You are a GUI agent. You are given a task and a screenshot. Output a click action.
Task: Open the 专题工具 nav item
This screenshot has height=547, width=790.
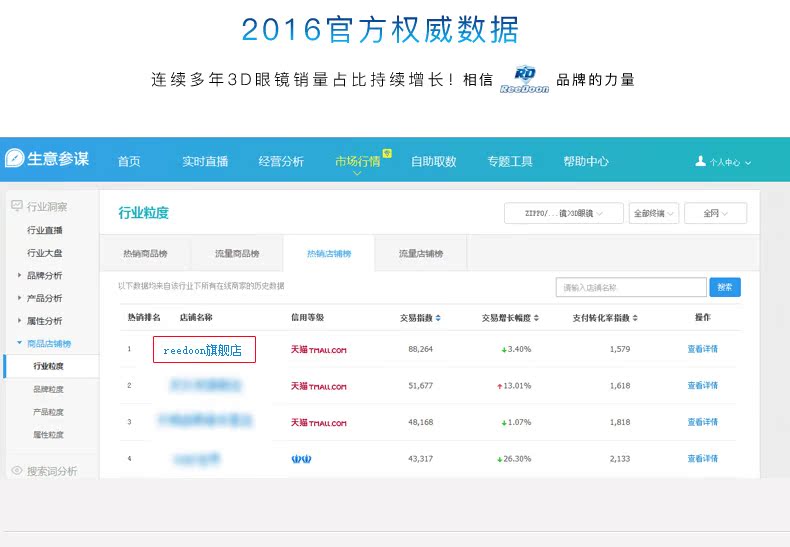(x=510, y=161)
